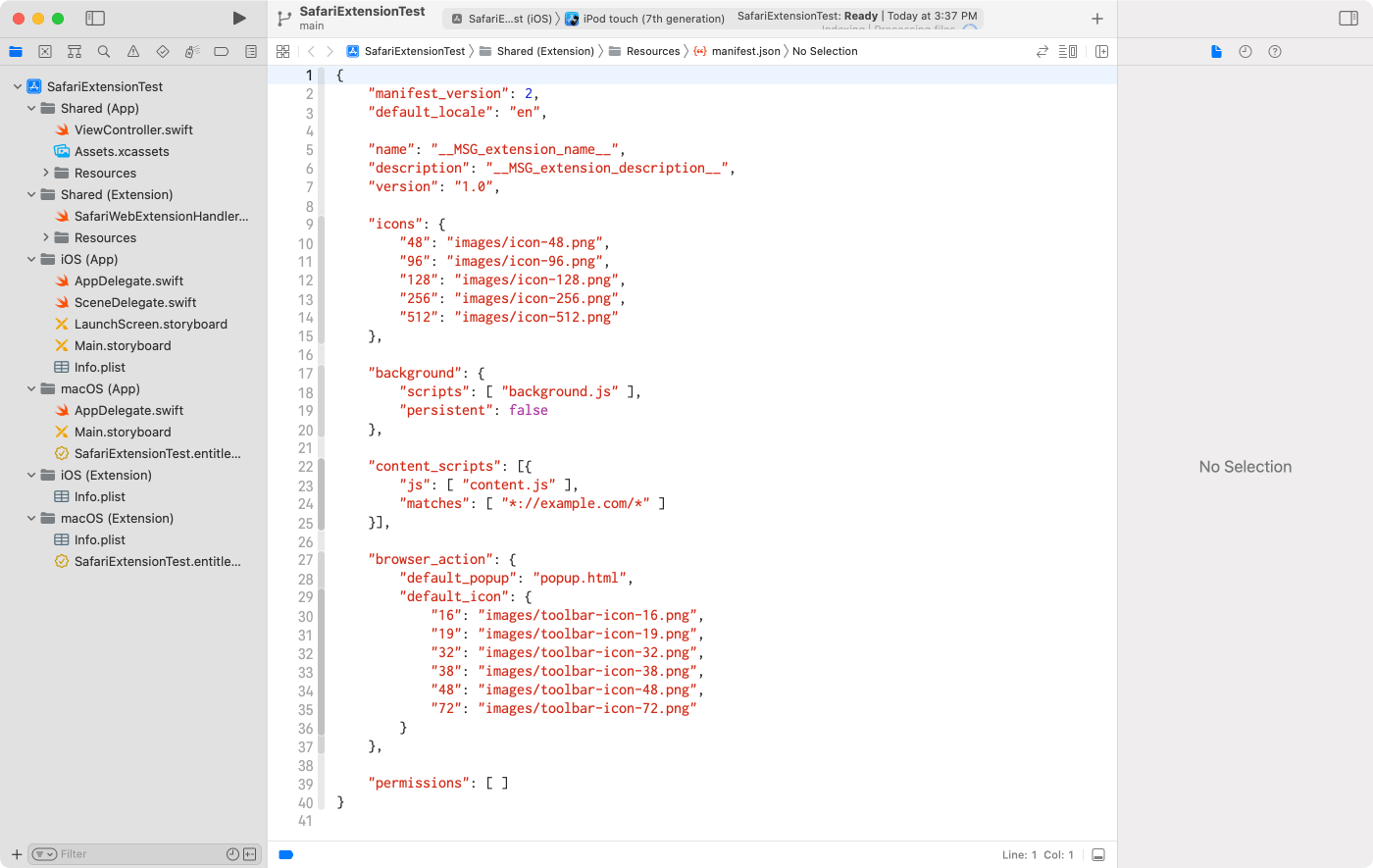This screenshot has width=1373, height=868.
Task: Show the Project navigator tab
Action: pos(16,51)
